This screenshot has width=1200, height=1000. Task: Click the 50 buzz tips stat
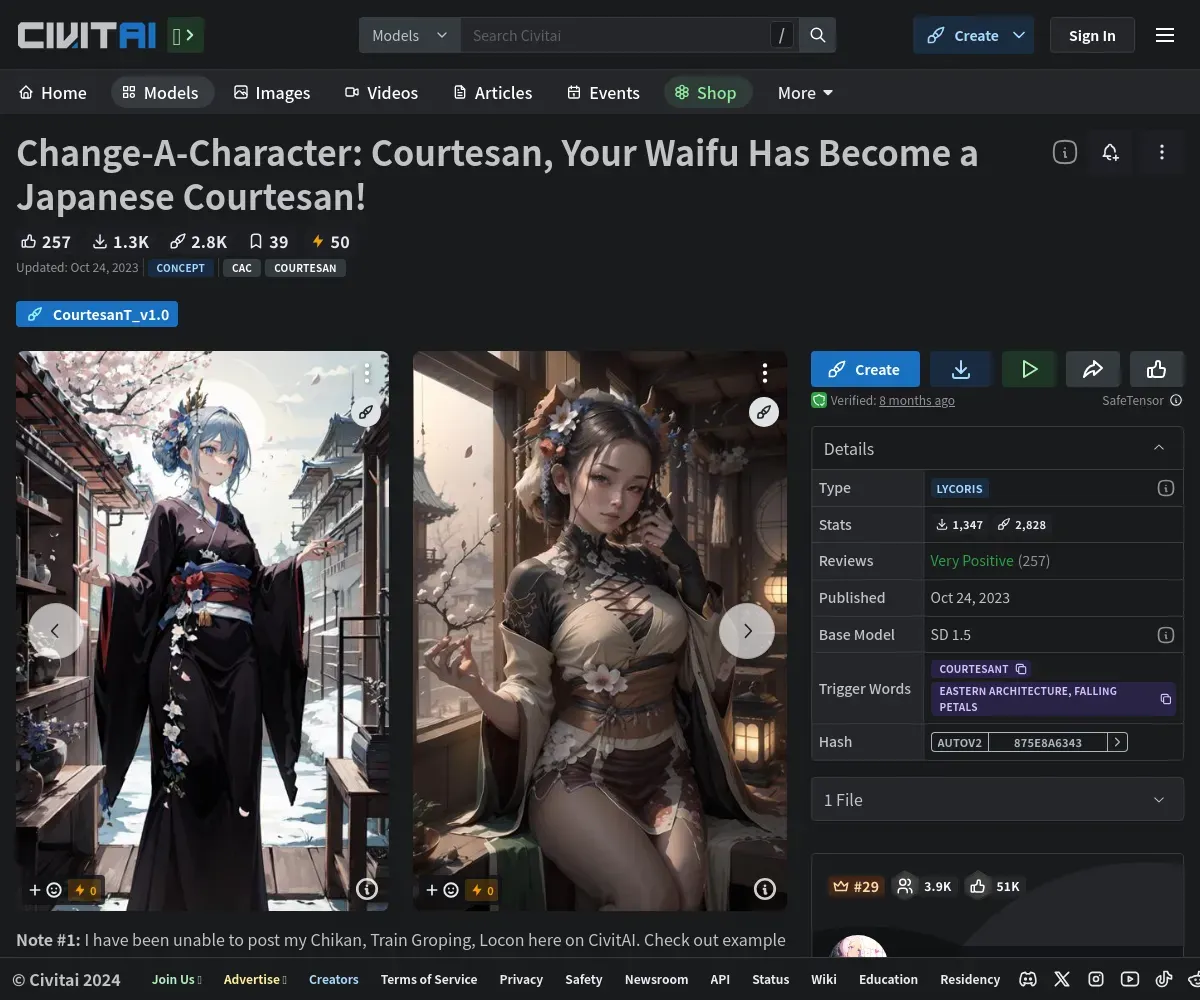tap(330, 242)
